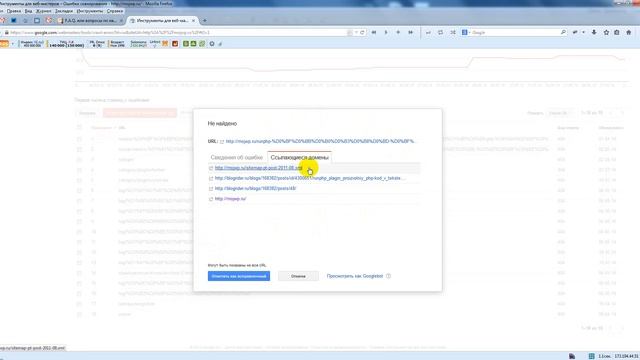Open the last http://mojwp.ru/ link in the list
Image resolution: width=640 pixels, height=360 pixels.
coord(230,199)
